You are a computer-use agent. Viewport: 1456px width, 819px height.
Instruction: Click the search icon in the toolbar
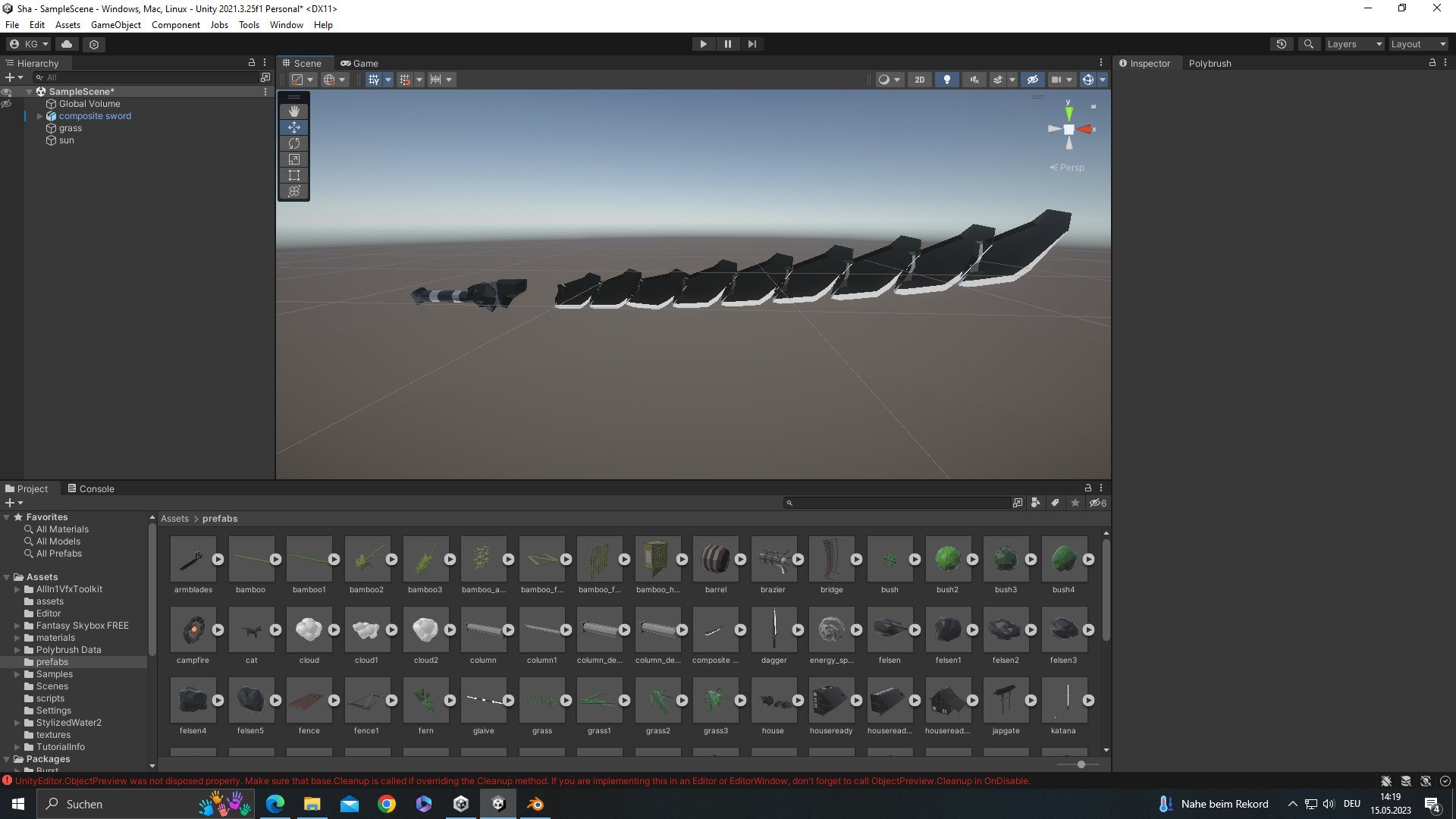tap(1309, 44)
